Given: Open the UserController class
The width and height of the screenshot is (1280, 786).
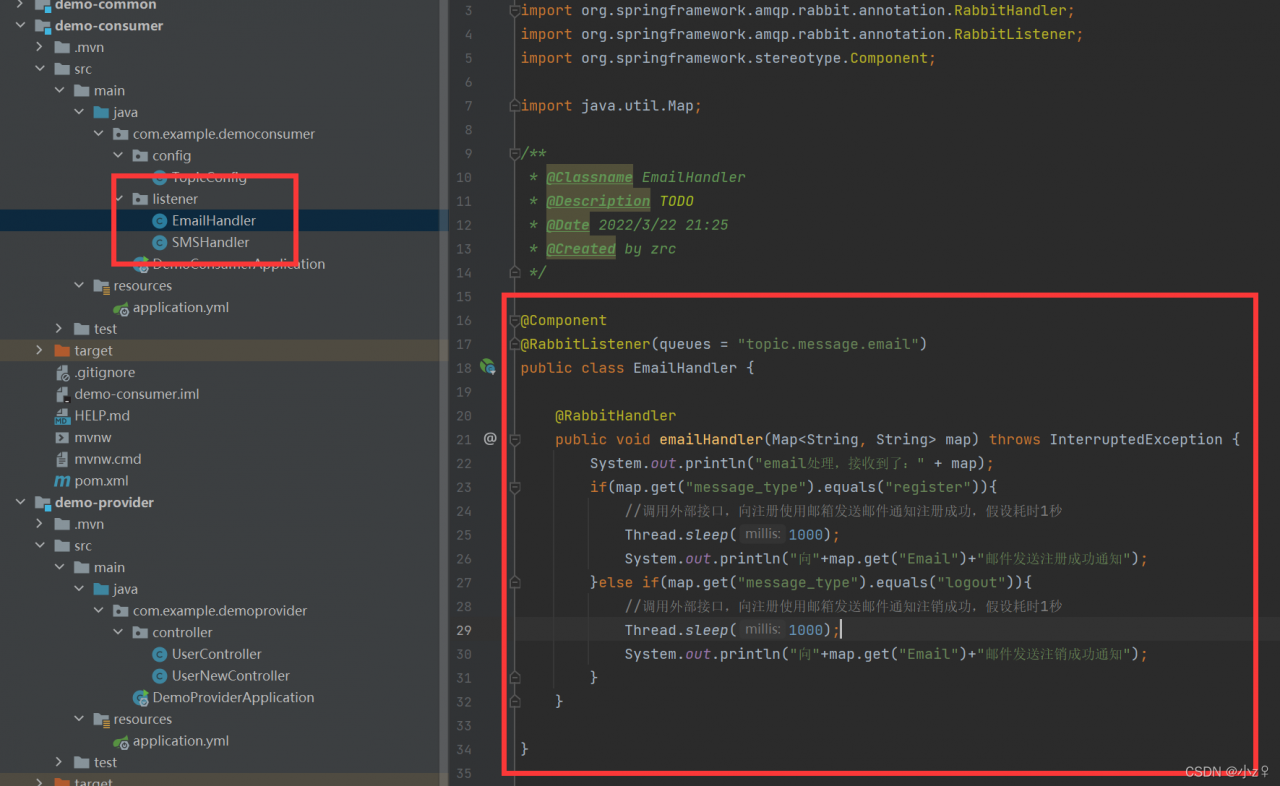Looking at the screenshot, I should [x=216, y=654].
